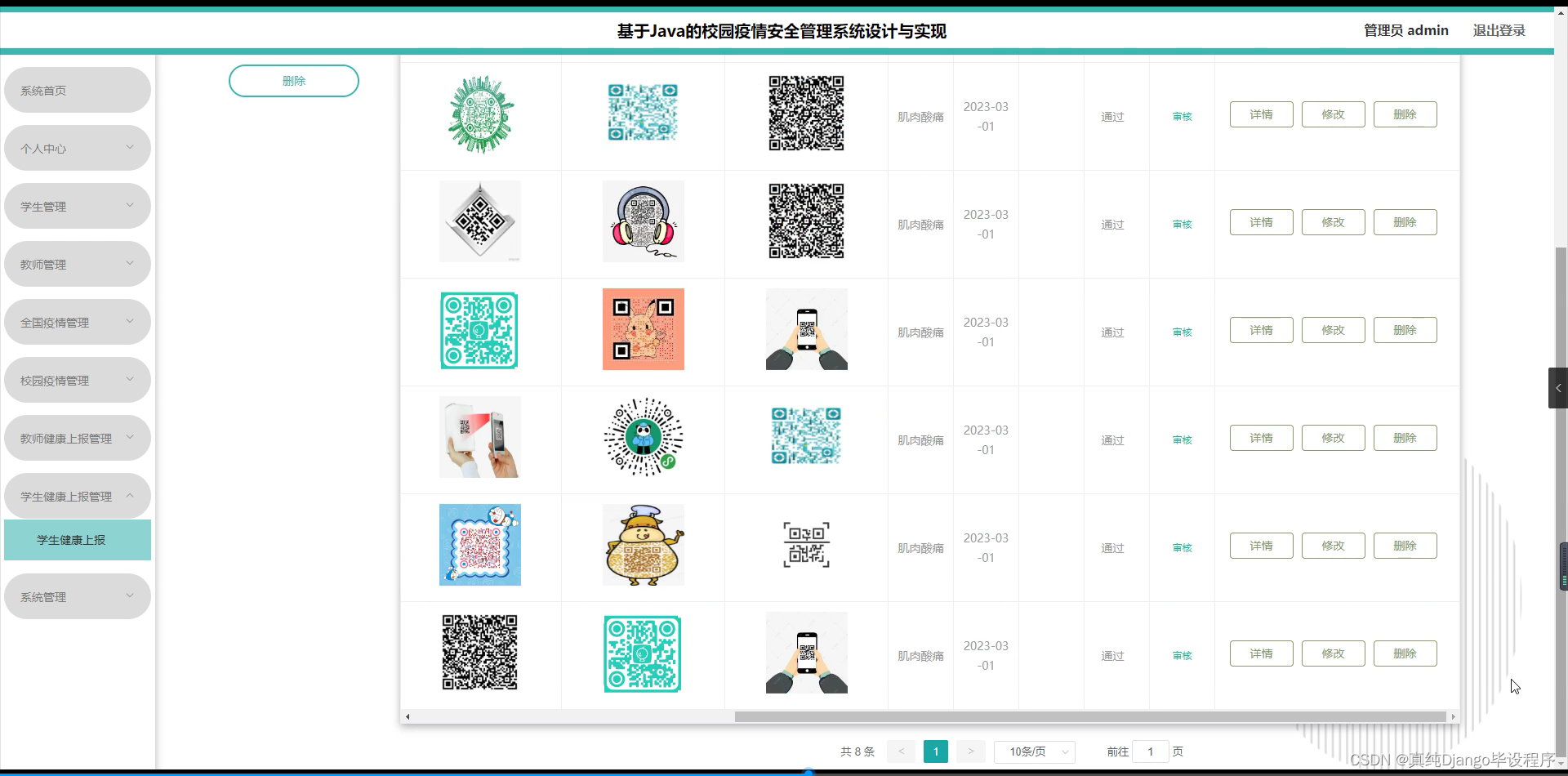
Task: Collapse the 学生健康上报管理 menu chevron
Action: coord(130,496)
